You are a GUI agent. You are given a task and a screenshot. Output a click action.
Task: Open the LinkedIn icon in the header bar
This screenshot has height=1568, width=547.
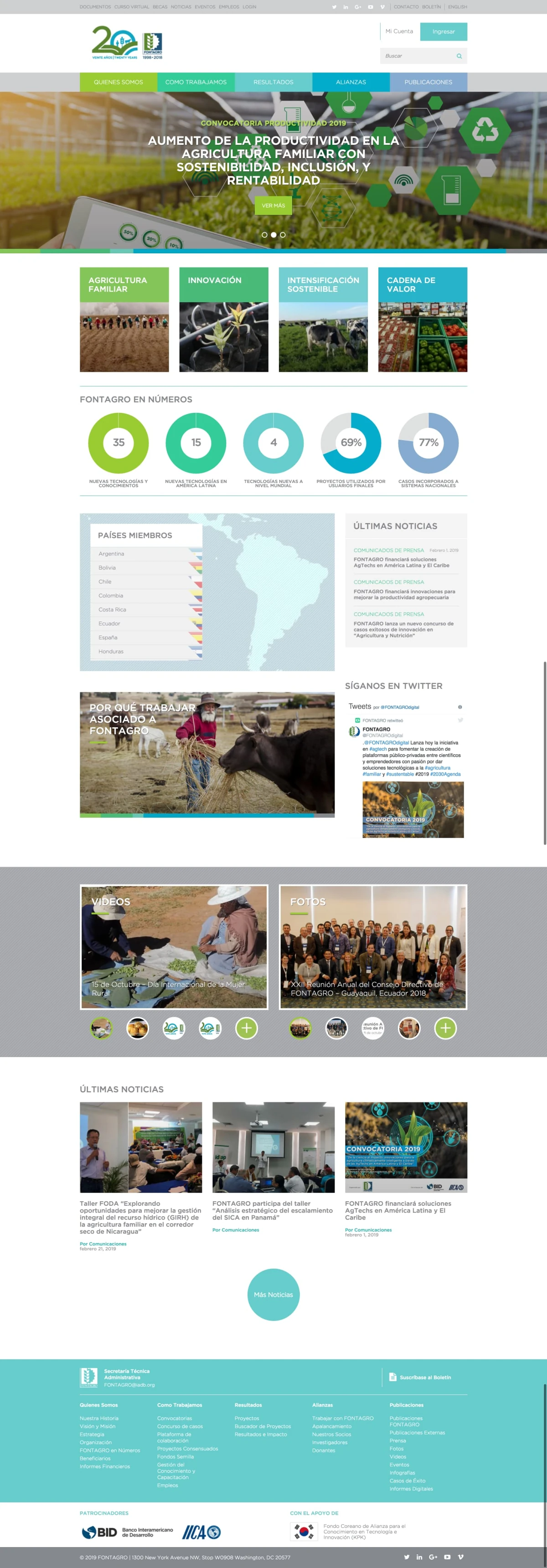point(346,7)
